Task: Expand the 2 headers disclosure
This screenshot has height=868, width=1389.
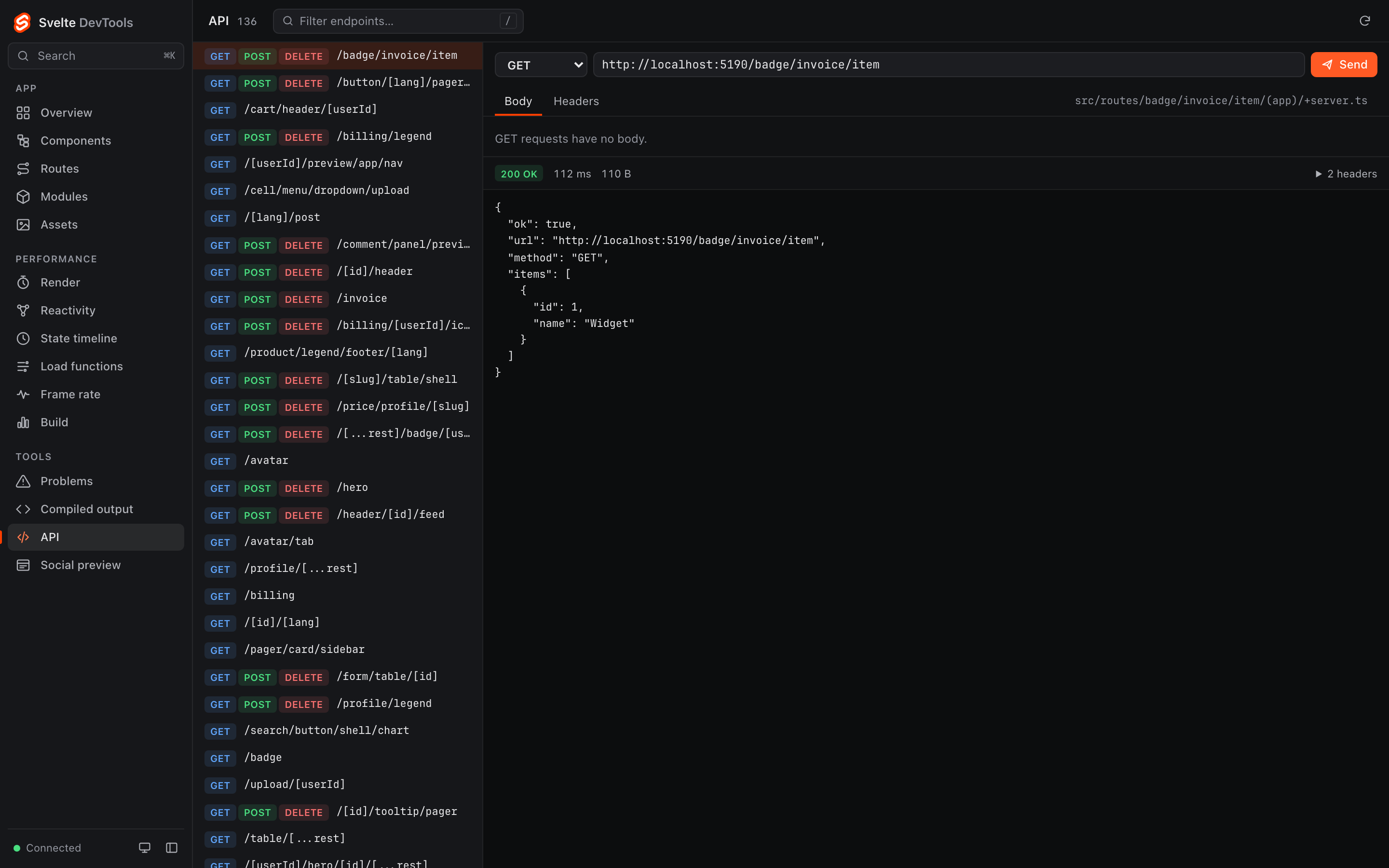Action: tap(1346, 174)
